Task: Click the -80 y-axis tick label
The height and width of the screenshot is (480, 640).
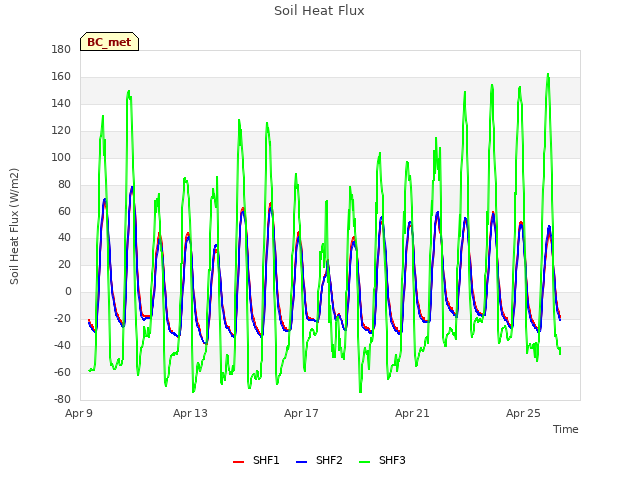Action: pos(62,399)
